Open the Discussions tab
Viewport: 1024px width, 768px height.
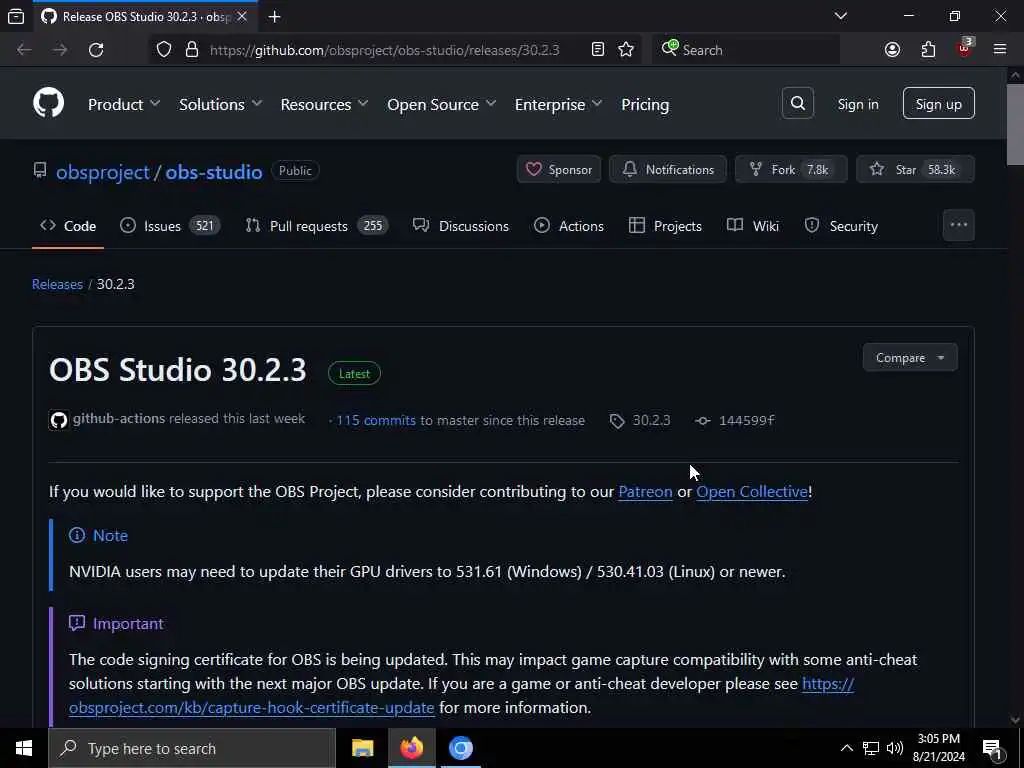460,226
